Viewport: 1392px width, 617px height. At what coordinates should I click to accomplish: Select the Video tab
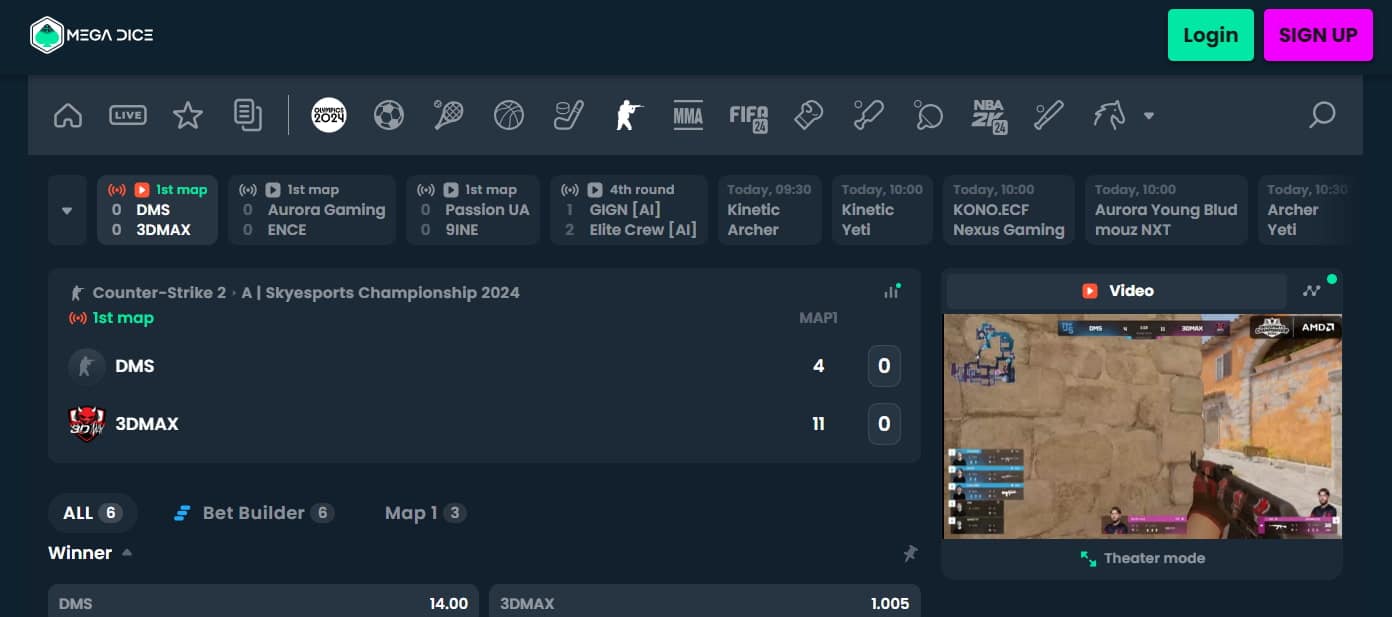[1117, 291]
